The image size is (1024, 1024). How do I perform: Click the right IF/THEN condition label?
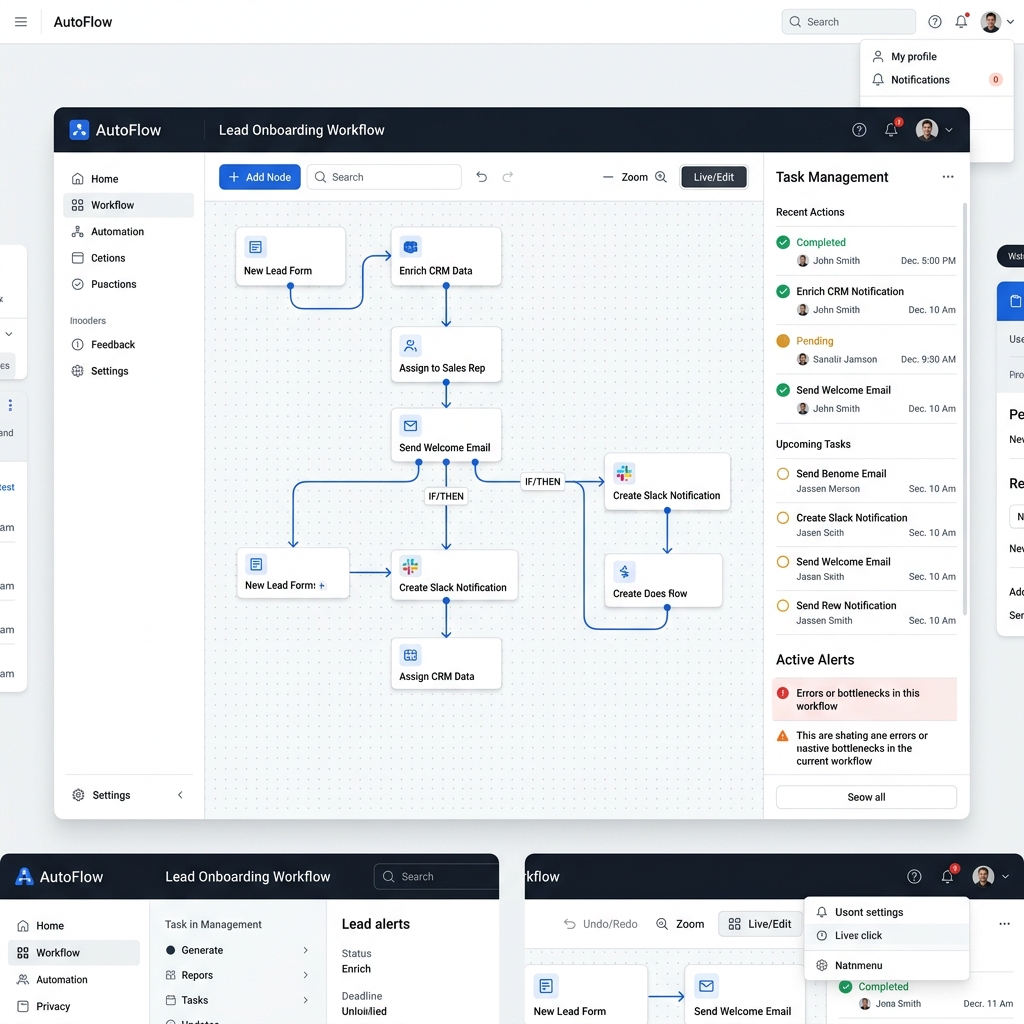(543, 481)
